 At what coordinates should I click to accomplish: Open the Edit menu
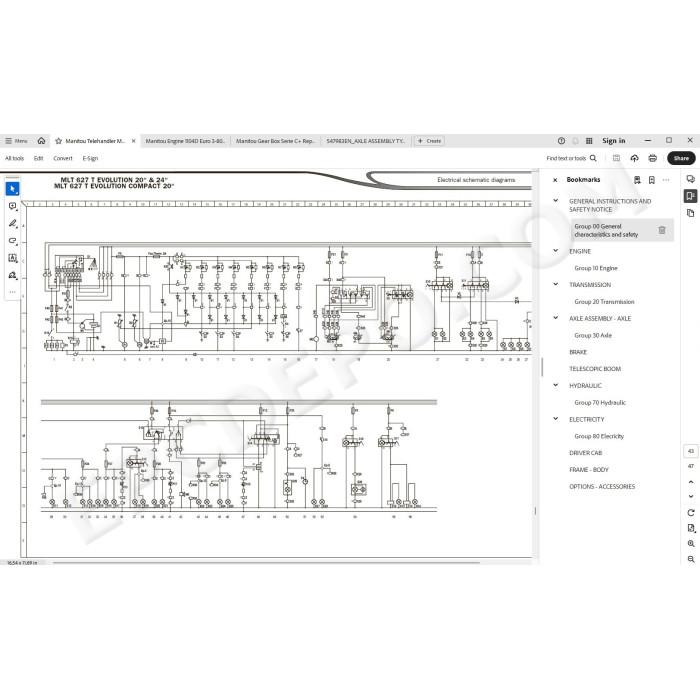pos(38,158)
